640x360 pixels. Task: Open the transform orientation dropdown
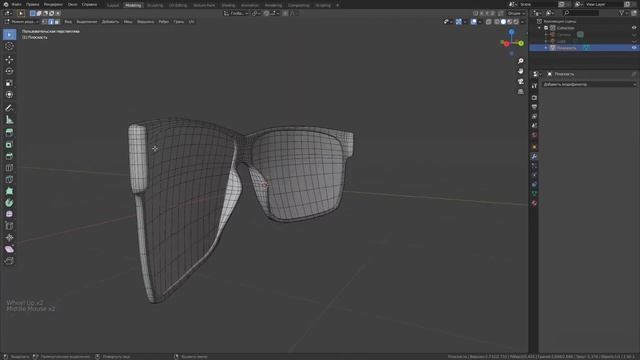[x=236, y=13]
